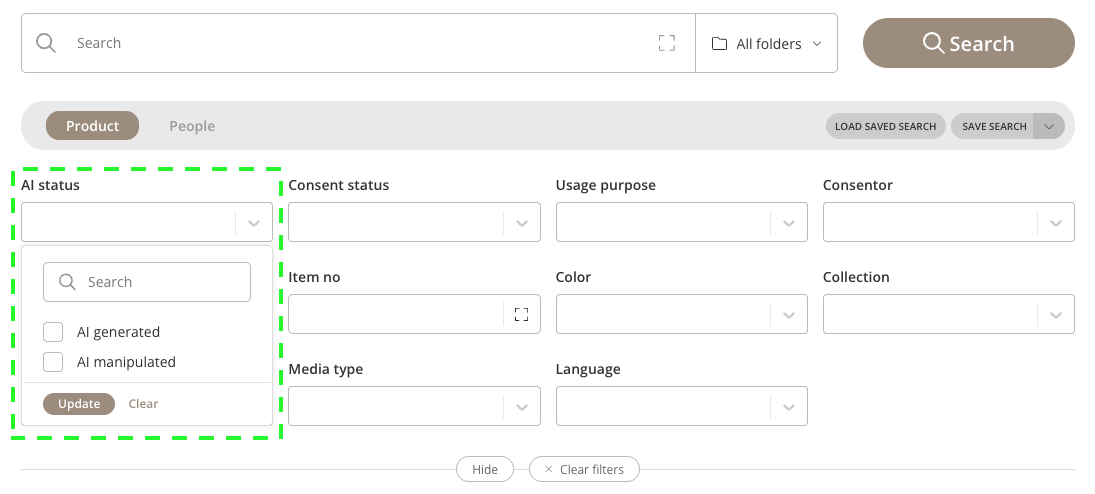Click the AI generated option label
Image resolution: width=1095 pixels, height=494 pixels.
(118, 332)
